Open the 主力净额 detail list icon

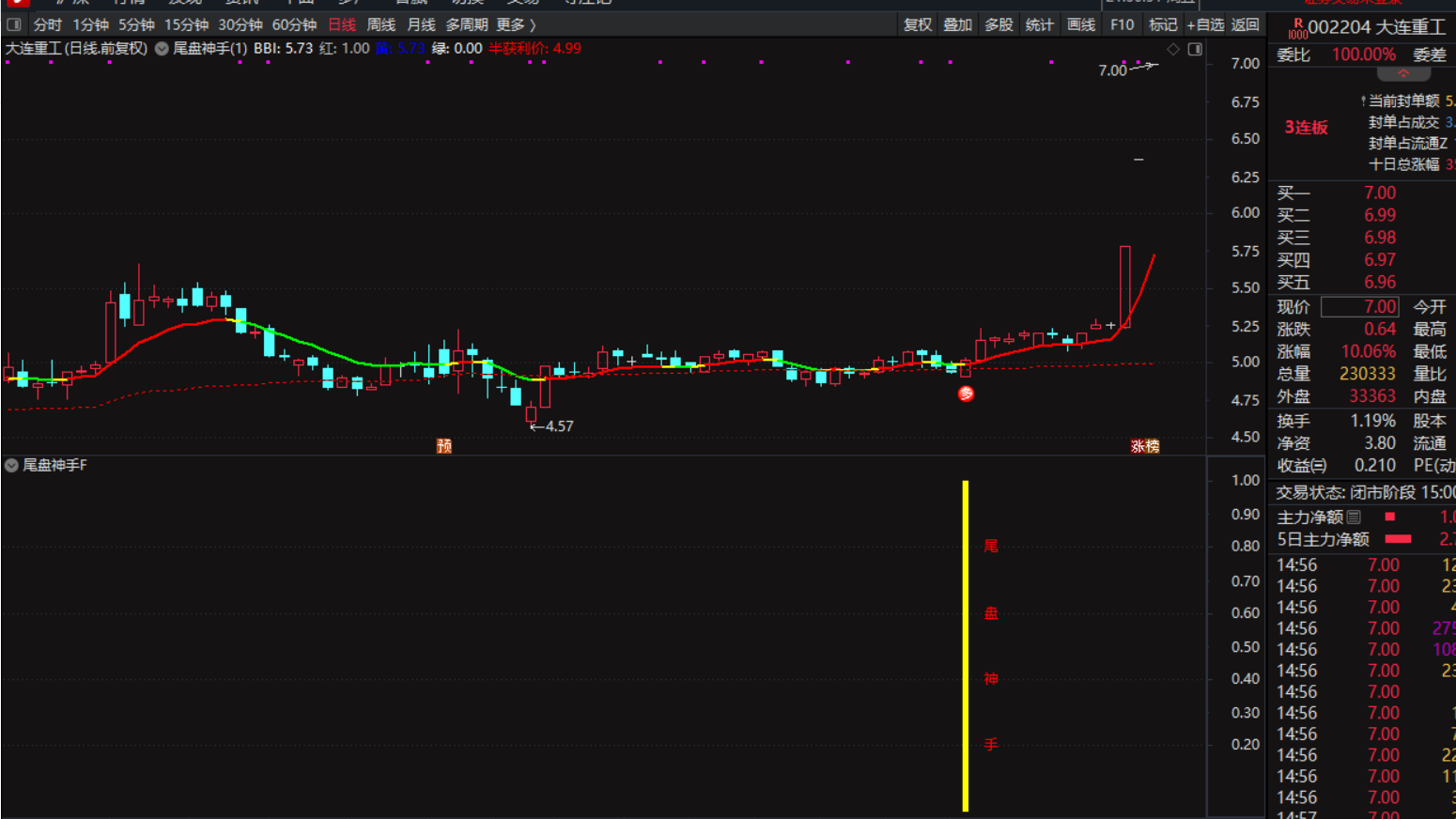pyautogui.click(x=1354, y=517)
